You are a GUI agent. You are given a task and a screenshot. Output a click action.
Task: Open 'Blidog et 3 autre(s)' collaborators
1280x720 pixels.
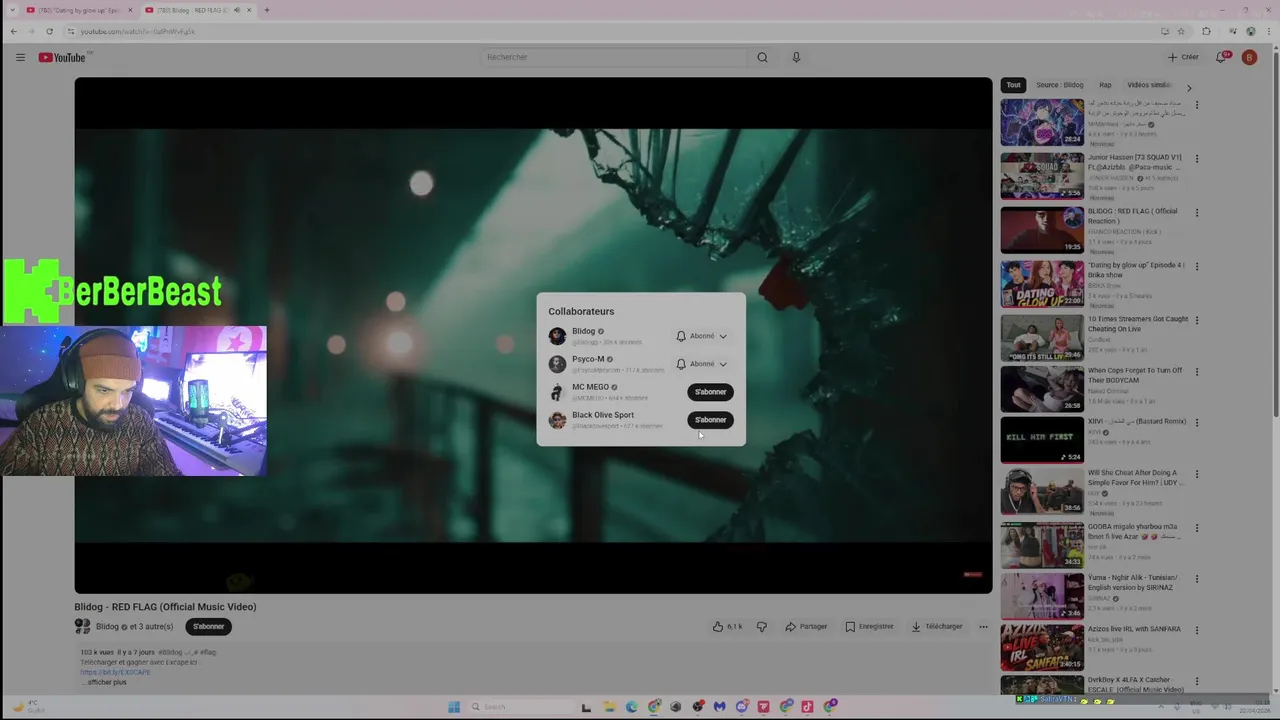pos(134,627)
